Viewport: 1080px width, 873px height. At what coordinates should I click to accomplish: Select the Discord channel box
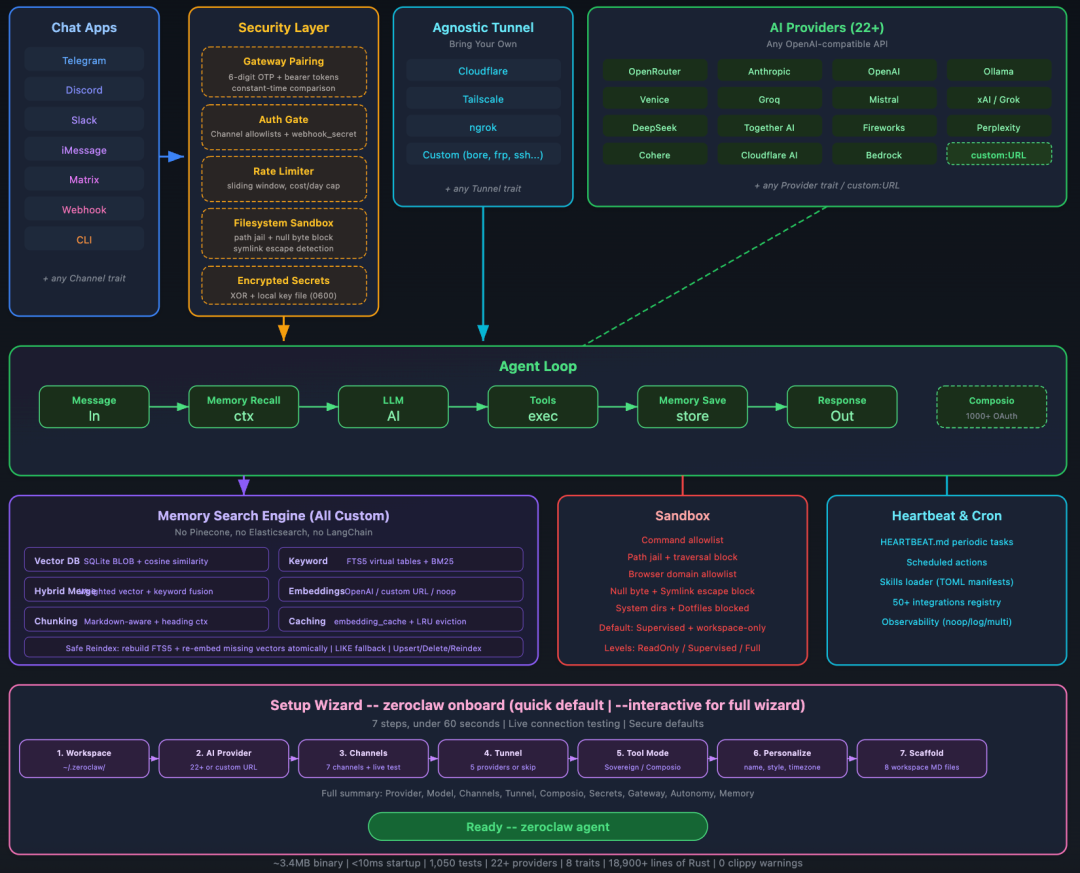point(84,90)
